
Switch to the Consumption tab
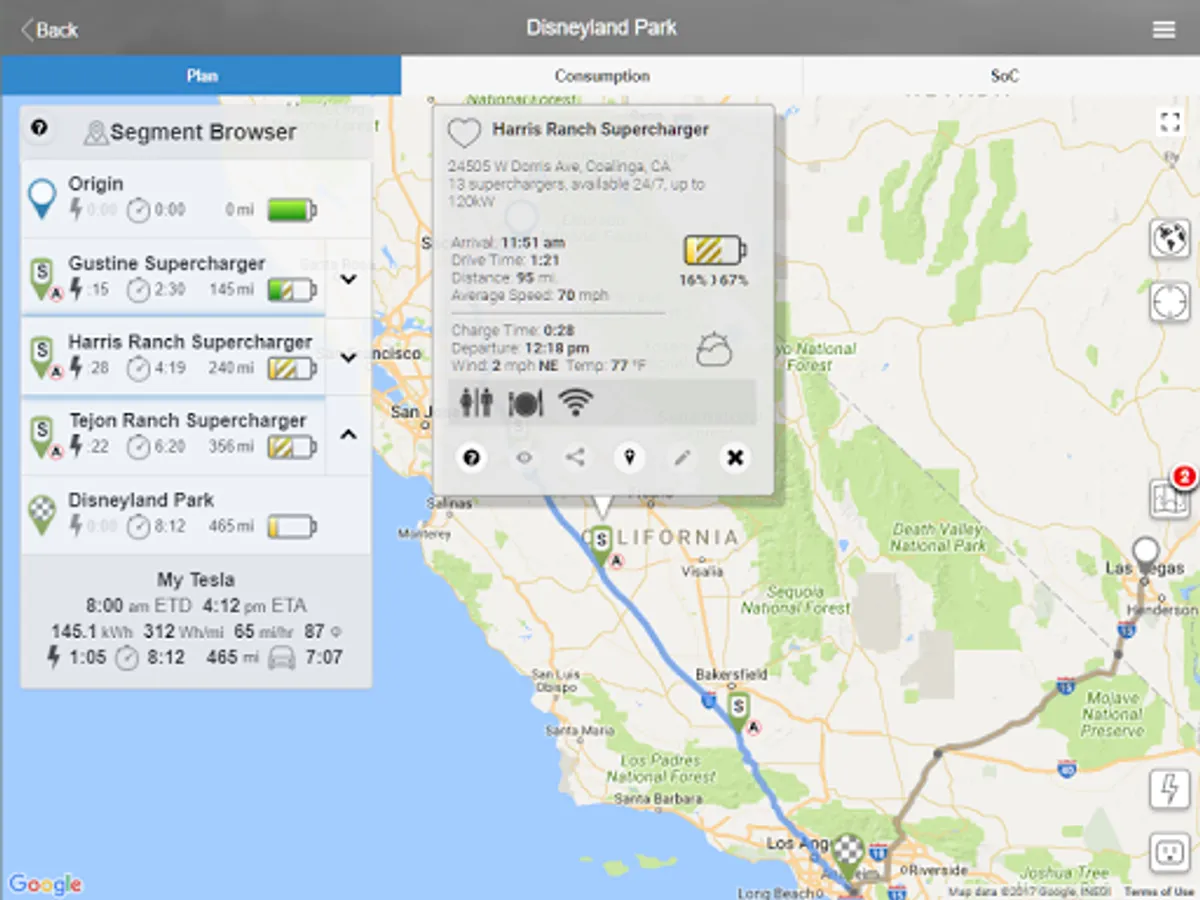click(x=602, y=76)
